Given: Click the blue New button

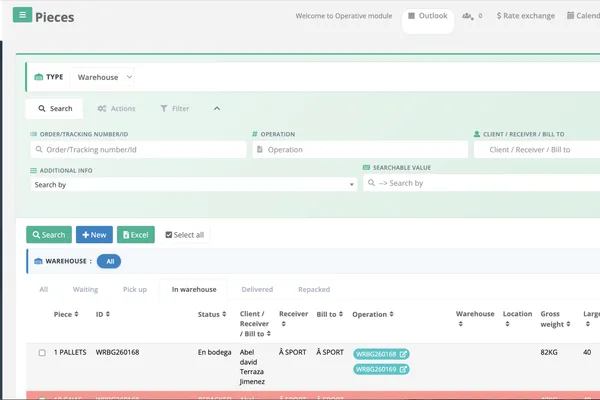Looking at the screenshot, I should 94,235.
